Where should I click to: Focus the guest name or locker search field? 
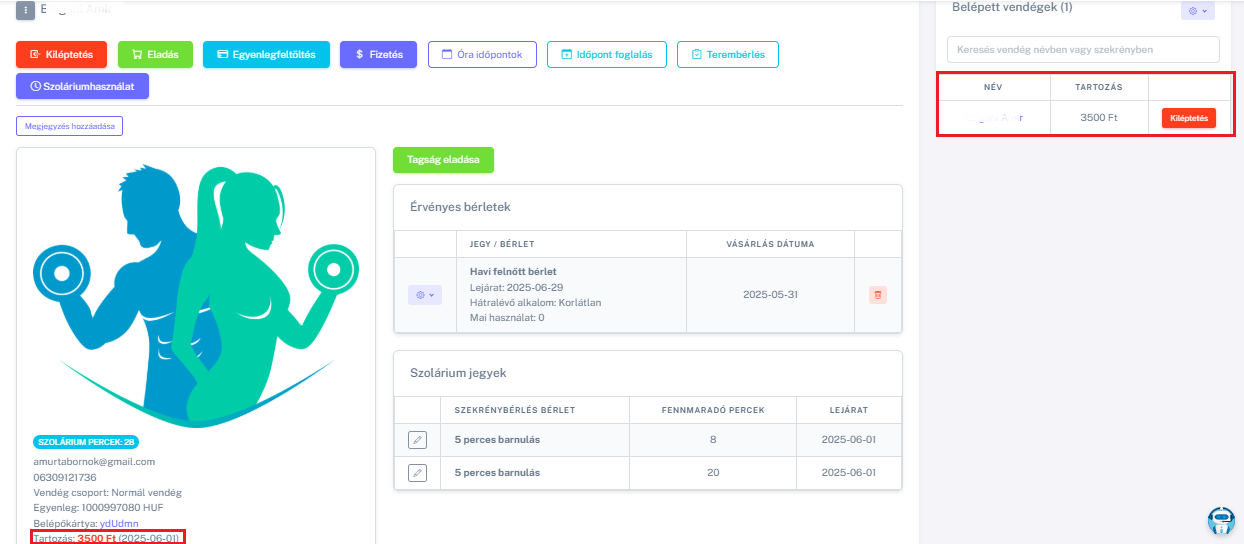tap(1083, 49)
